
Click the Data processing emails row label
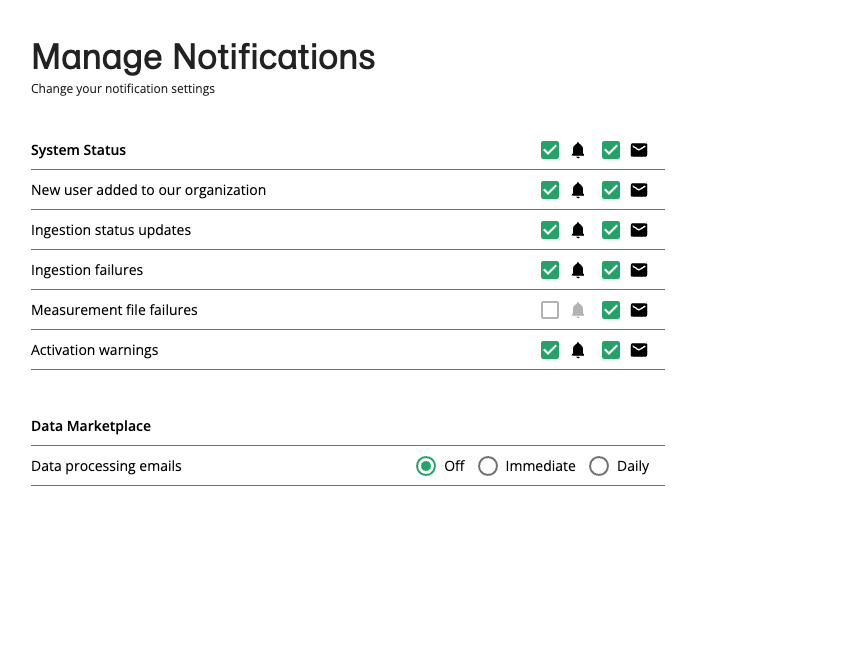point(106,465)
